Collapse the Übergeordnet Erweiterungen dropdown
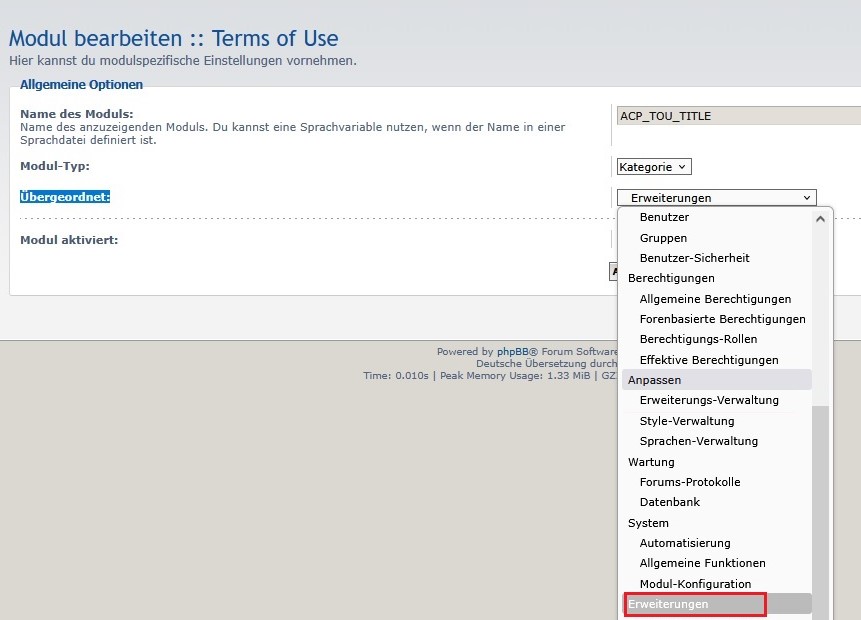 [716, 198]
